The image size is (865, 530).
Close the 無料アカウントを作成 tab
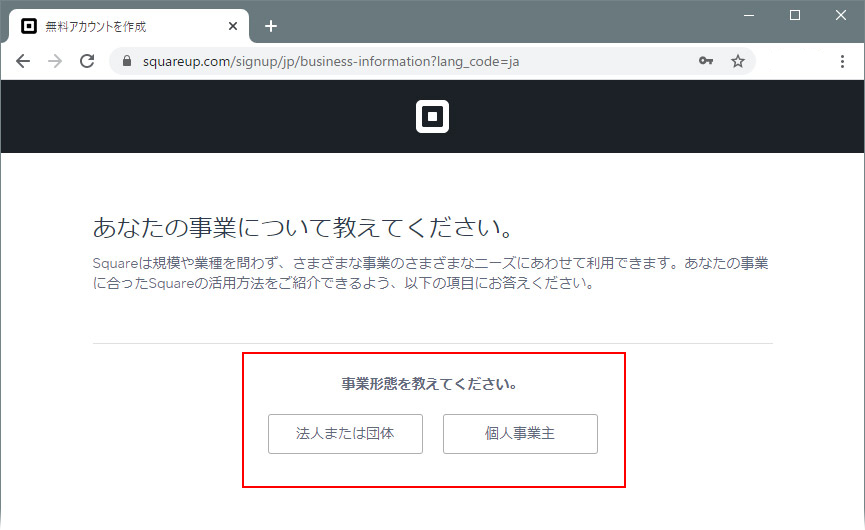point(234,27)
